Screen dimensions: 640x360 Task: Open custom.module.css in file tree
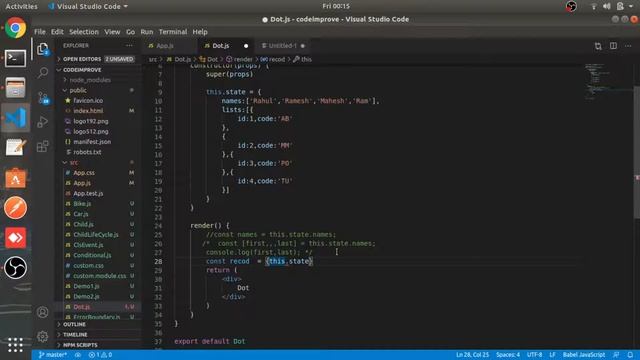pyautogui.click(x=99, y=276)
